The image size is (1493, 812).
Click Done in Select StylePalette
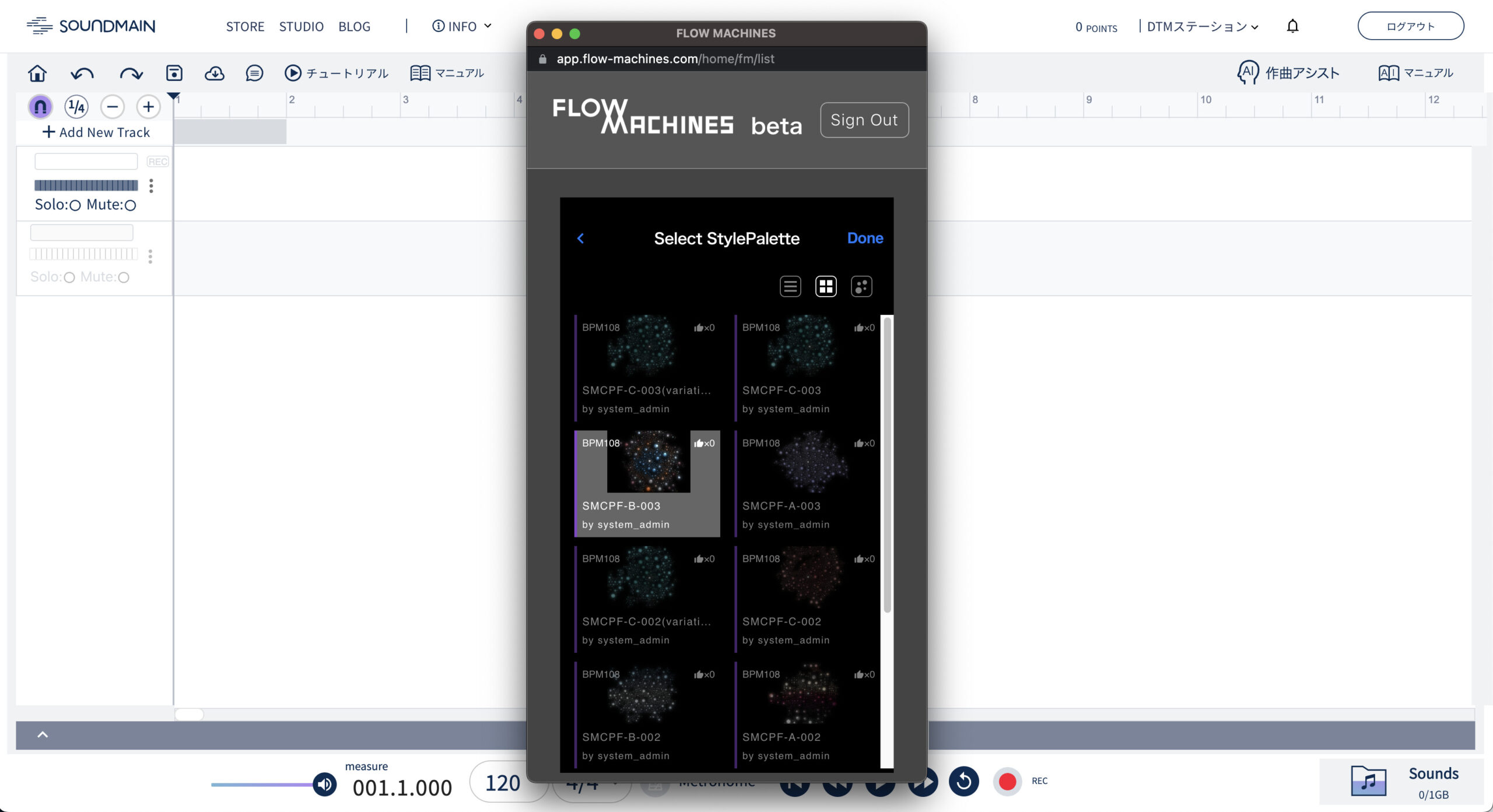865,238
